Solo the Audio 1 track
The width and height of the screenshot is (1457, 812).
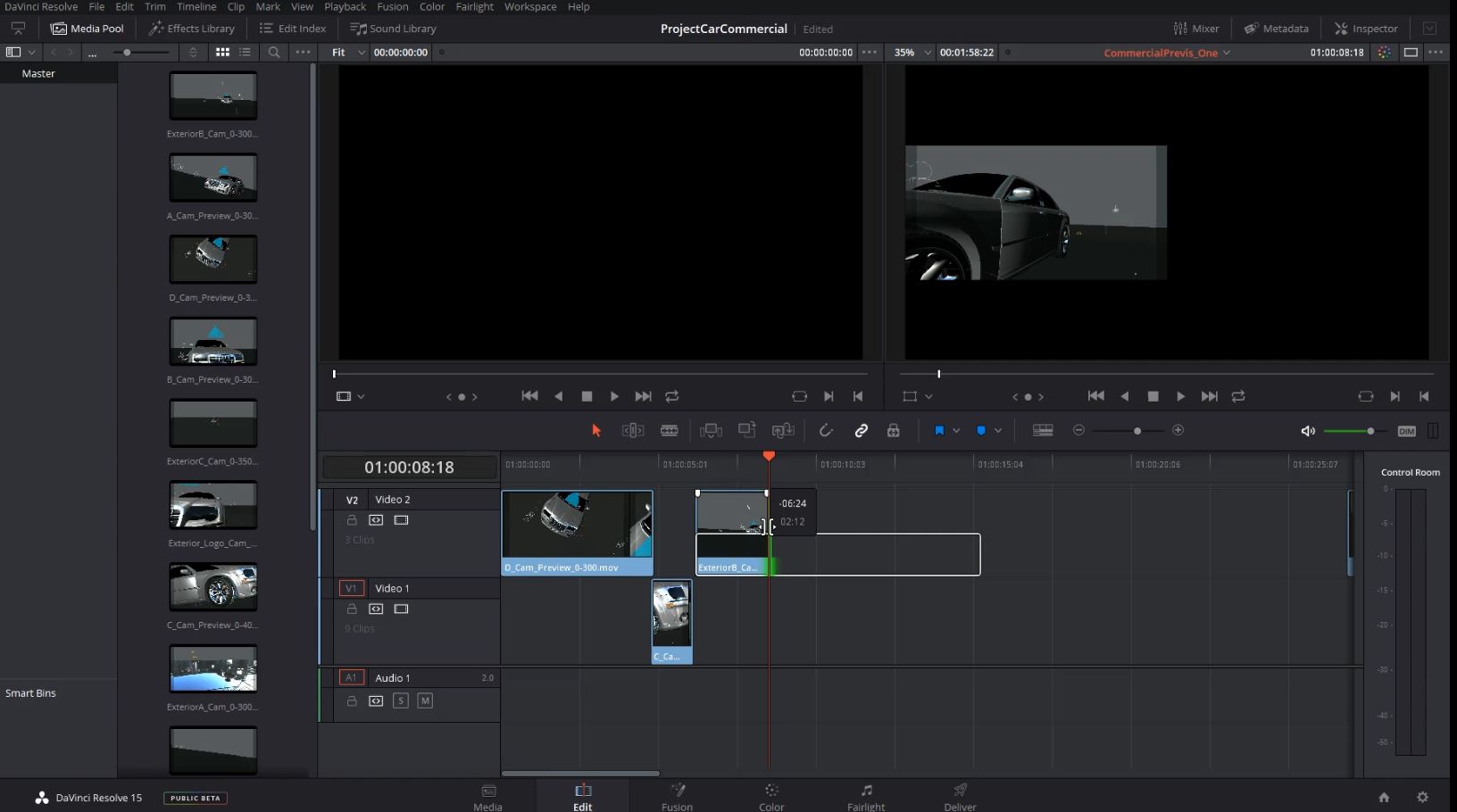pyautogui.click(x=401, y=701)
